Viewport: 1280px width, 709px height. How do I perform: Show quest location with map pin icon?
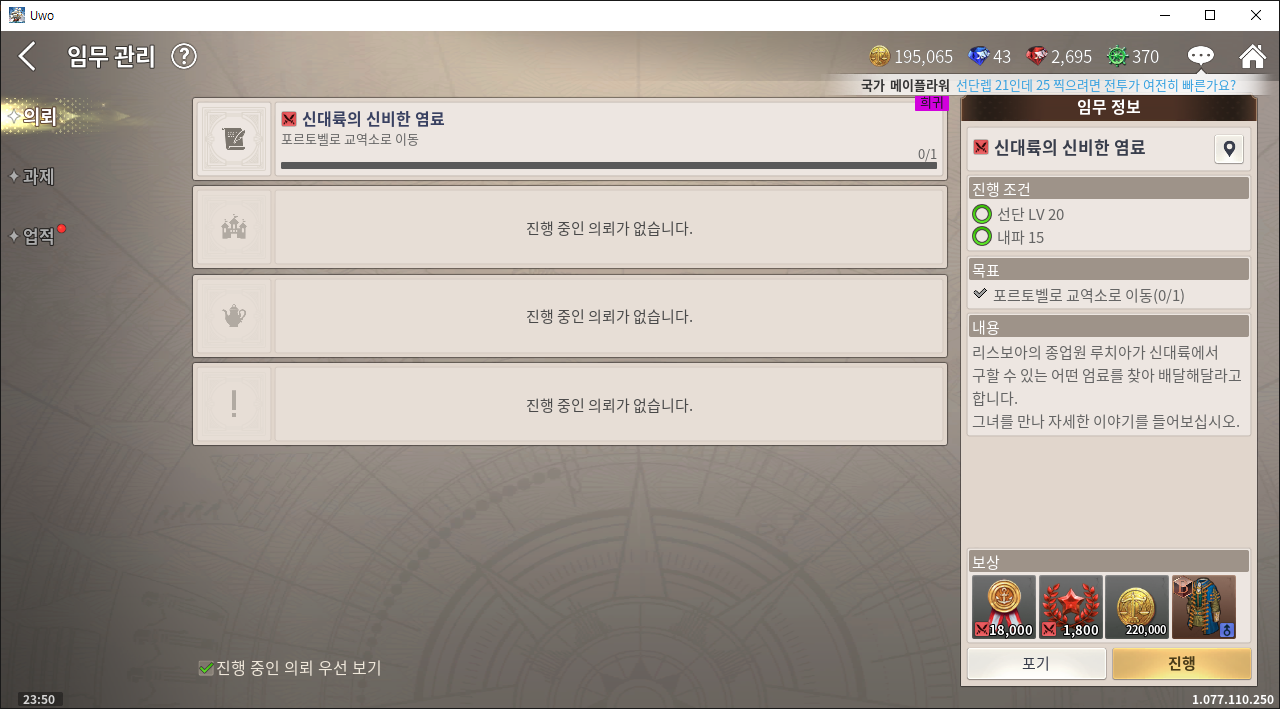(1229, 149)
